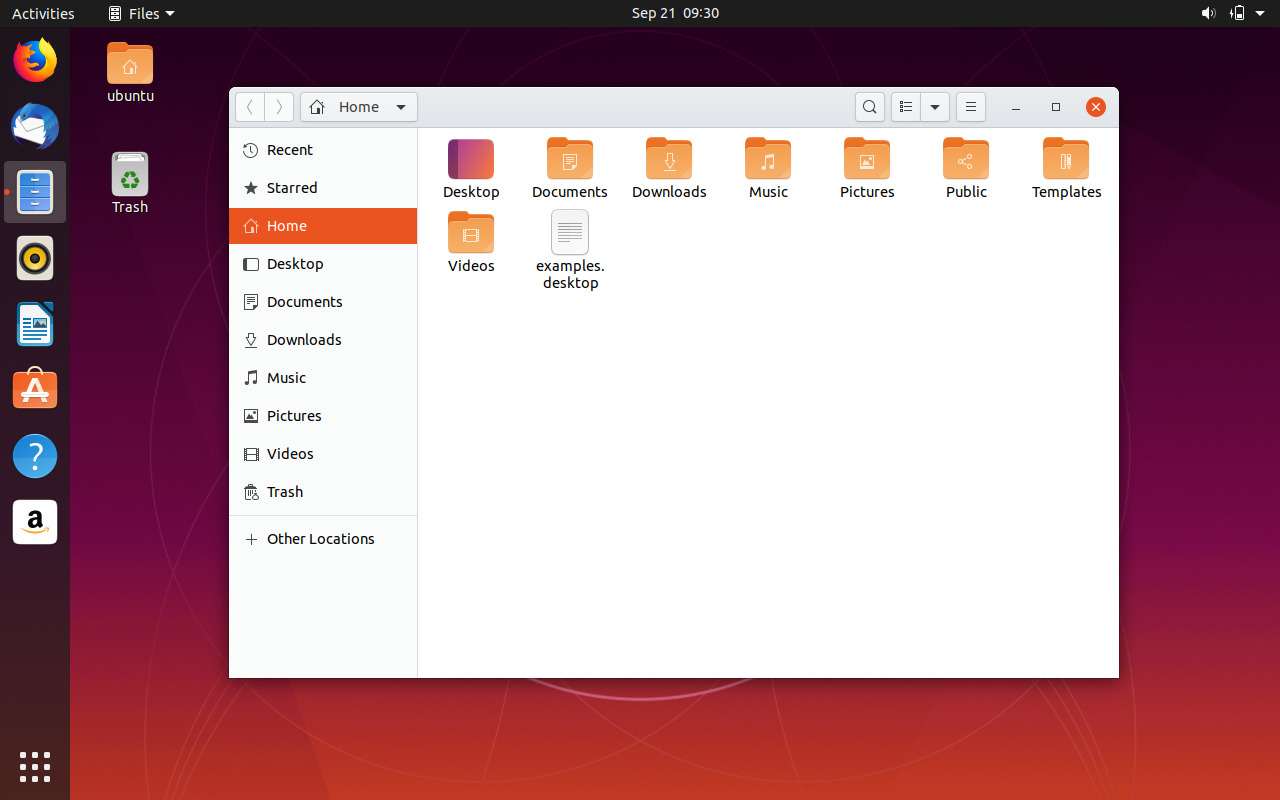Open the Activities overview
1280x800 pixels.
(x=43, y=13)
